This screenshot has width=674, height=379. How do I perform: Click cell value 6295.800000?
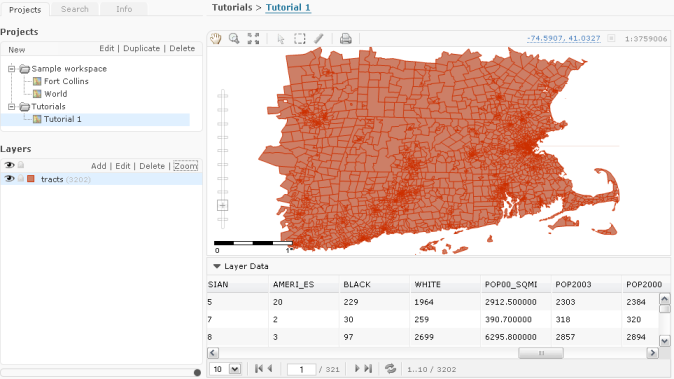pos(511,337)
